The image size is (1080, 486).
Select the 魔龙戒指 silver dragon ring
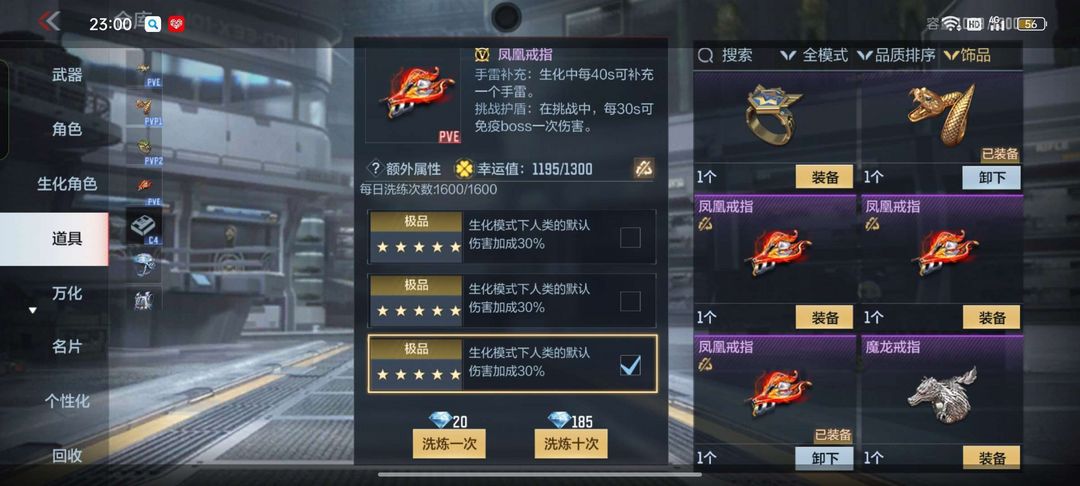(x=942, y=396)
